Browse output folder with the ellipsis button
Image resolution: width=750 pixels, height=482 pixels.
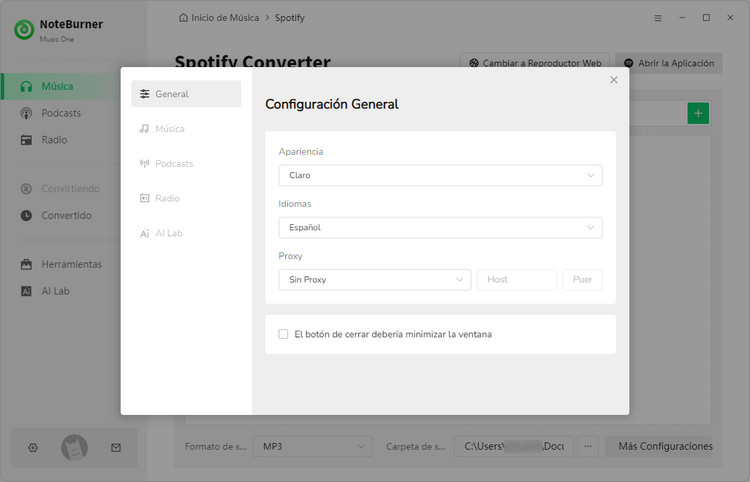pos(588,447)
